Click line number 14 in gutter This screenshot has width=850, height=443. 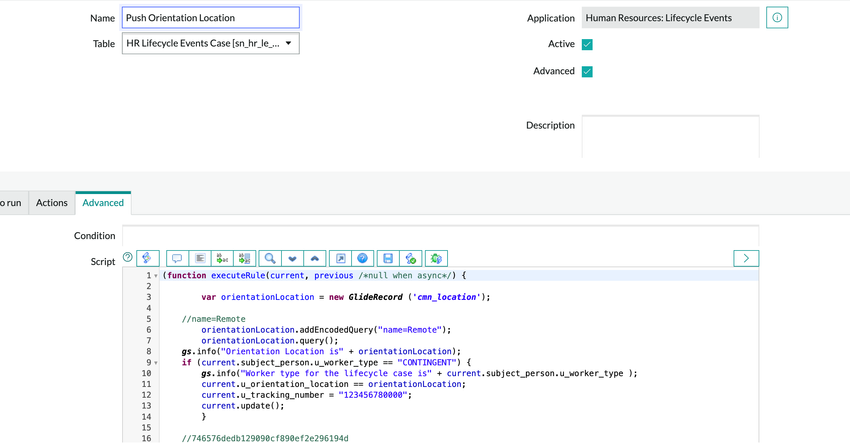146,416
